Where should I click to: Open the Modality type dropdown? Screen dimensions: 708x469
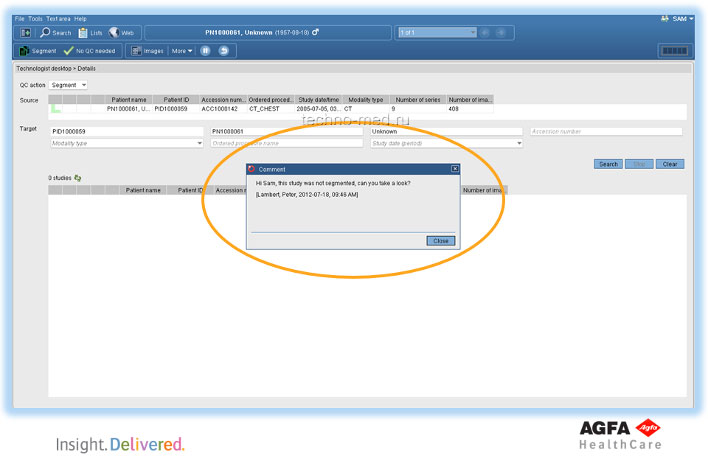point(126,143)
